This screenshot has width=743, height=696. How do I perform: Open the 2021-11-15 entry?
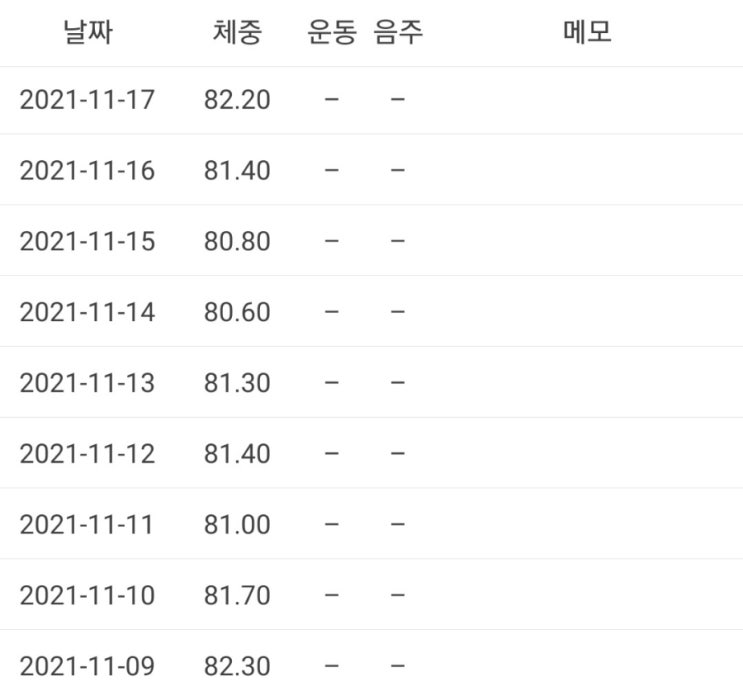(372, 240)
